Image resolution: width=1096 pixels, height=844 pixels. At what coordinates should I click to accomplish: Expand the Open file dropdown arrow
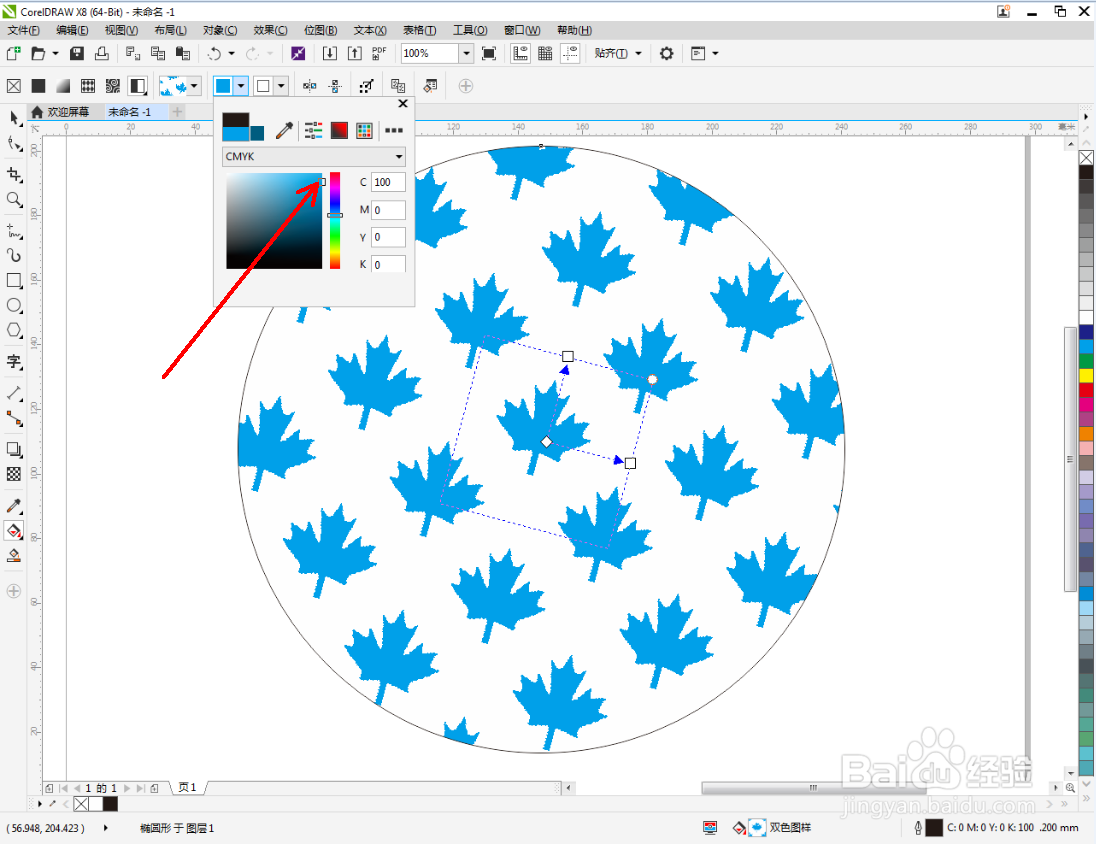[x=55, y=53]
